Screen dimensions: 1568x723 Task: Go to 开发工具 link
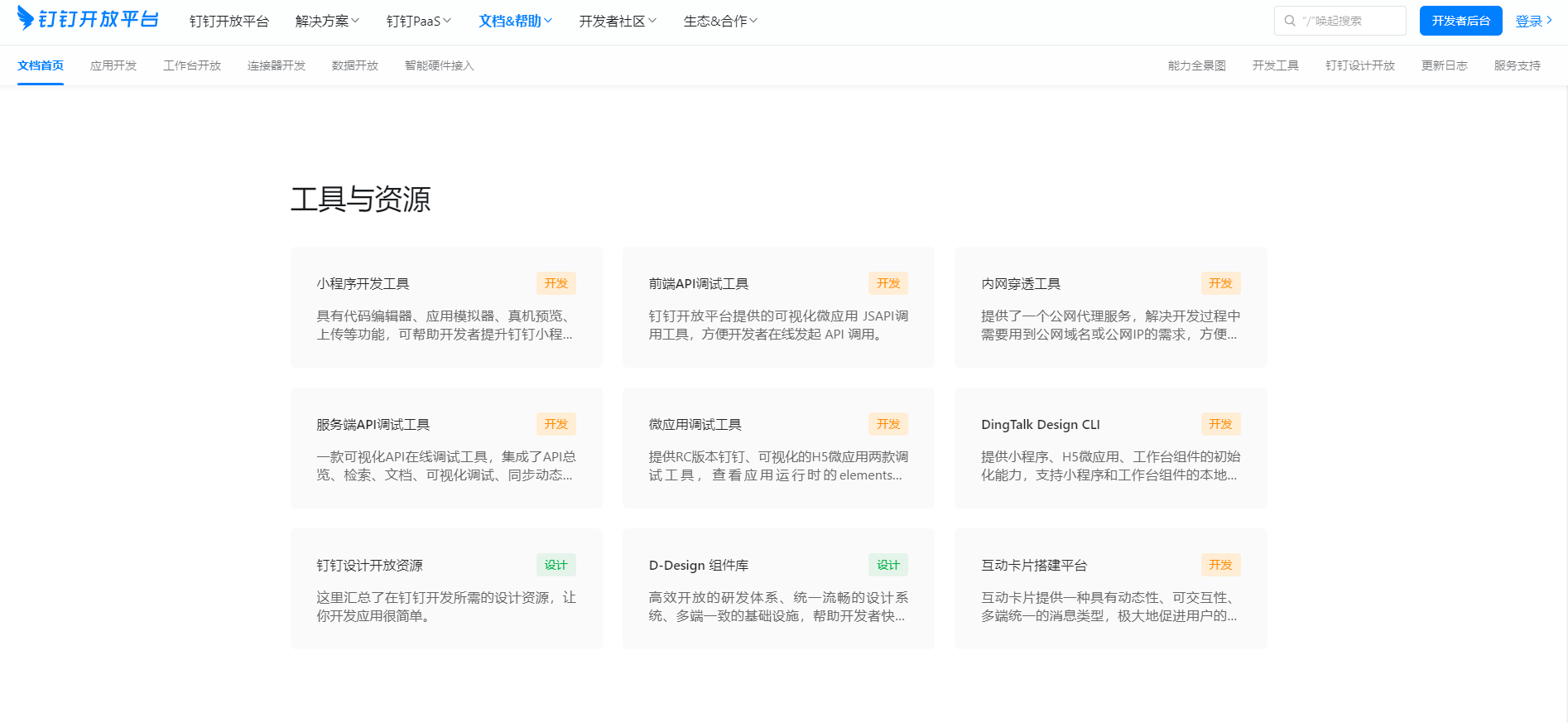[1276, 65]
